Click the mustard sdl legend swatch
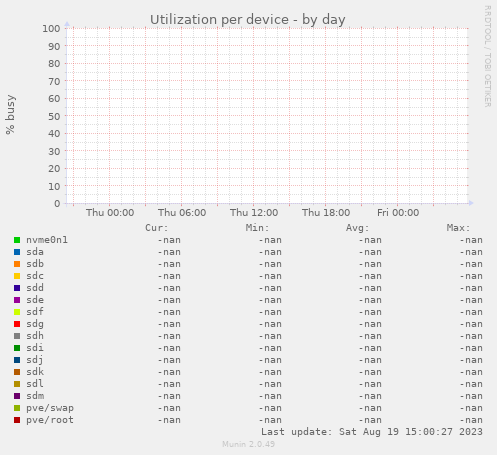This screenshot has width=497, height=455. coord(17,384)
